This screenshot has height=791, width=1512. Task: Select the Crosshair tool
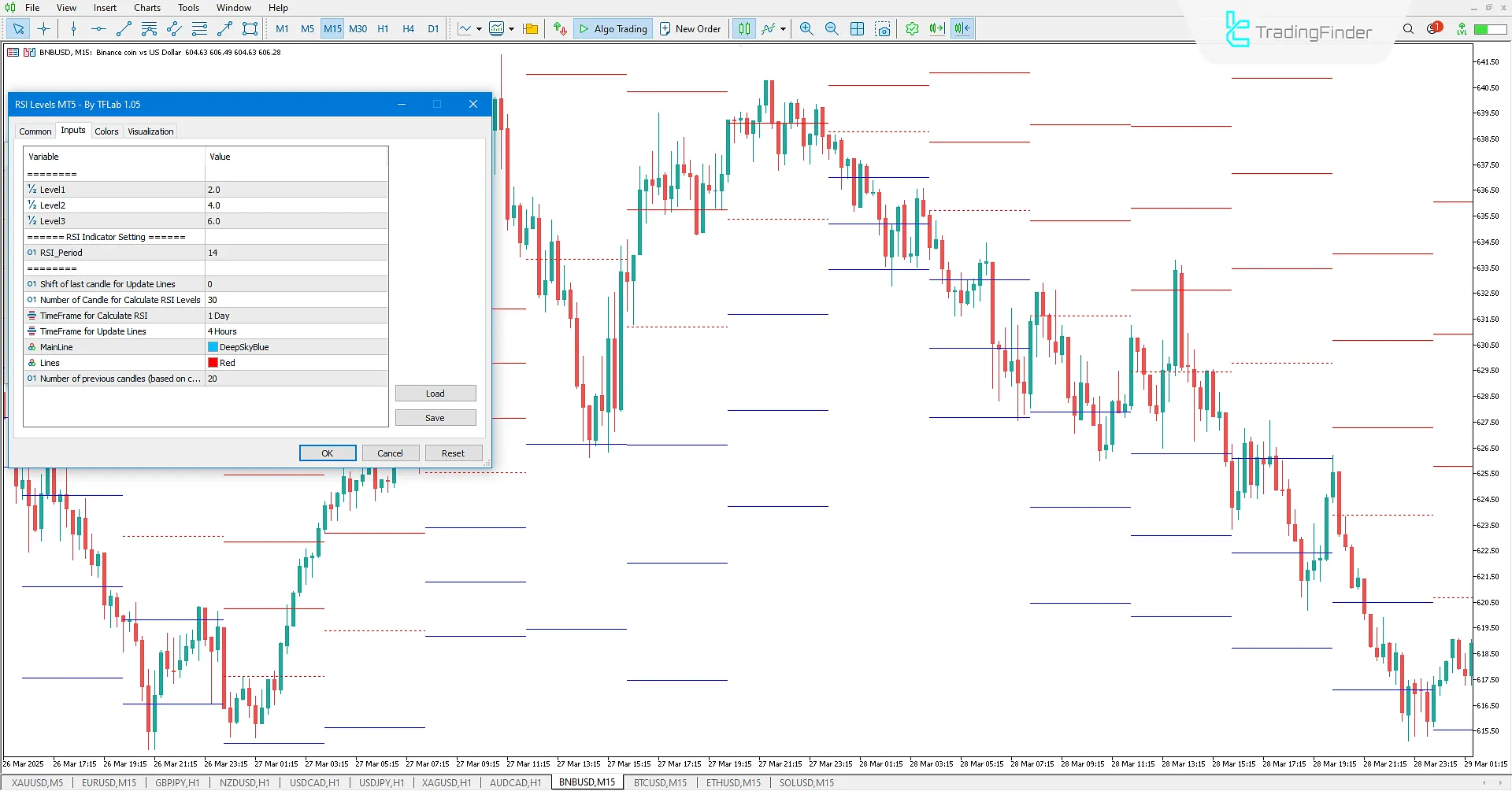(x=43, y=28)
